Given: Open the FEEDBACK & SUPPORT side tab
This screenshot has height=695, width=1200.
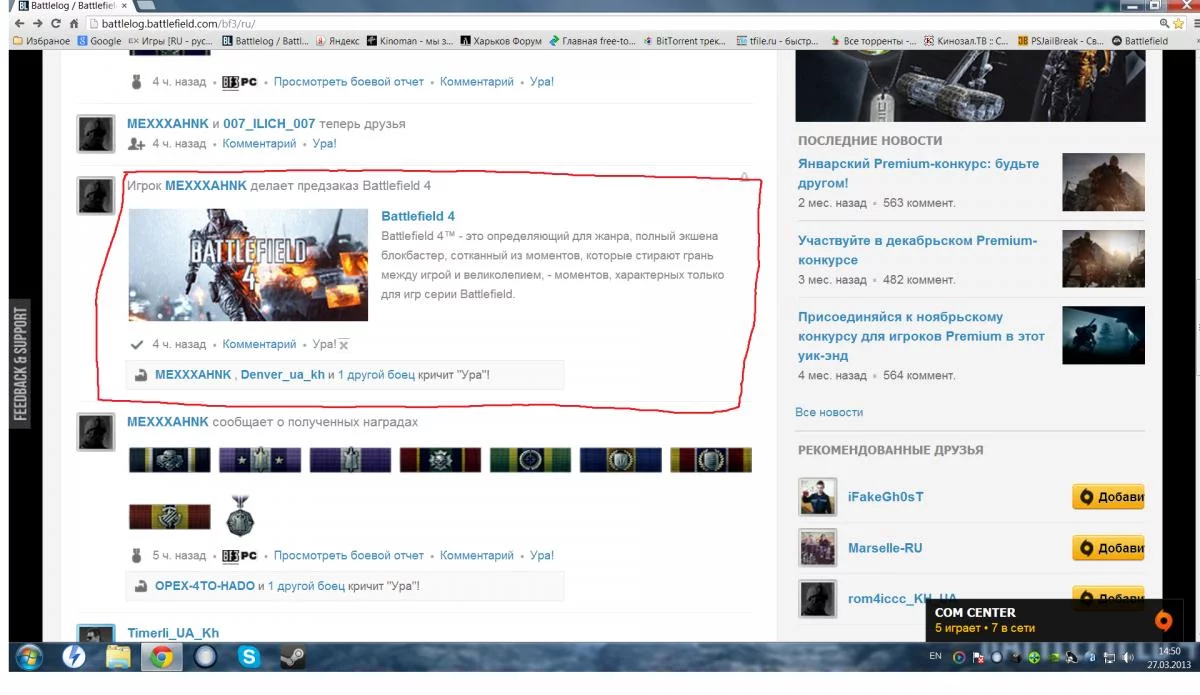Looking at the screenshot, I should [21, 362].
